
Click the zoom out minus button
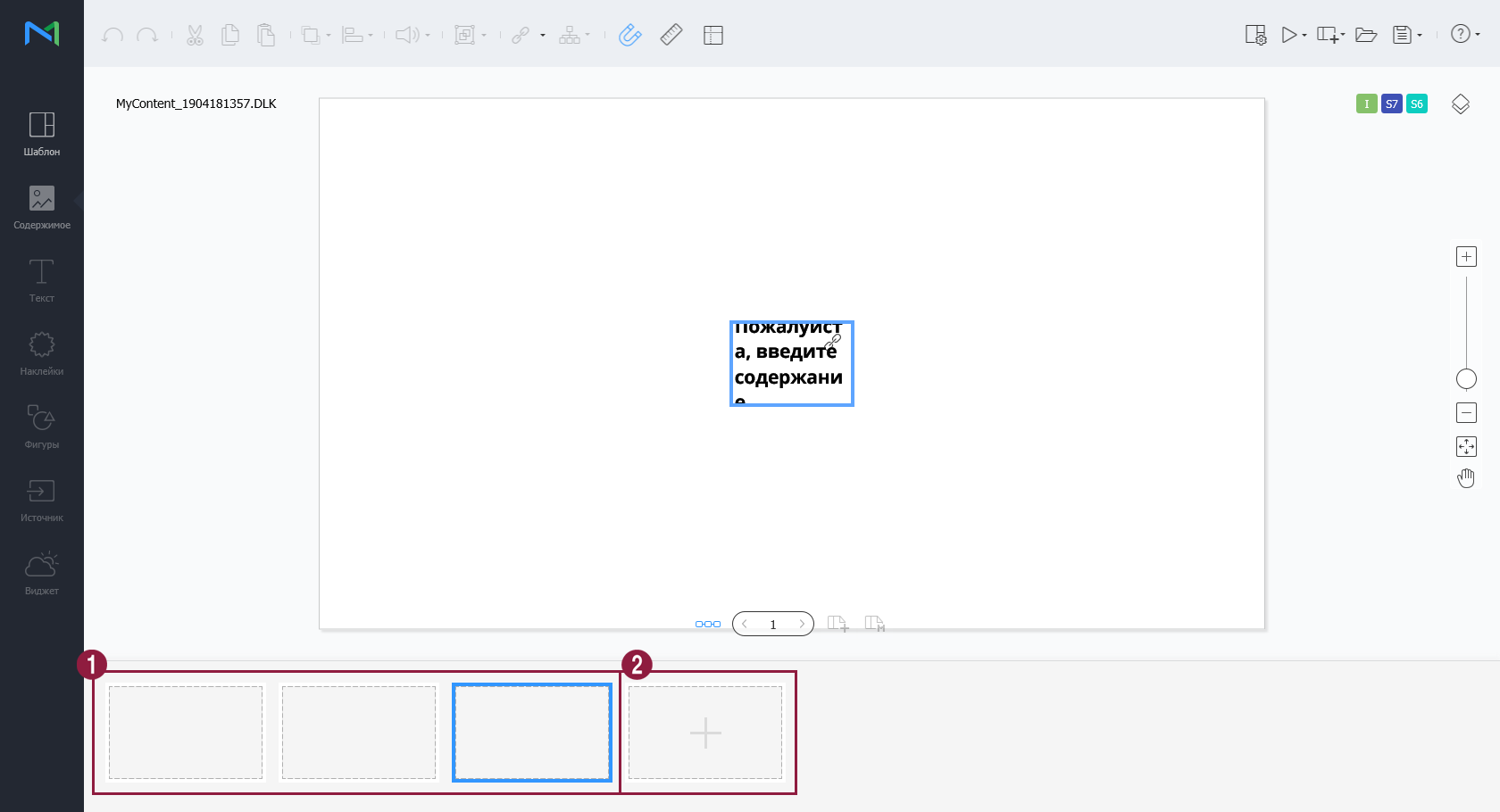[x=1466, y=412]
